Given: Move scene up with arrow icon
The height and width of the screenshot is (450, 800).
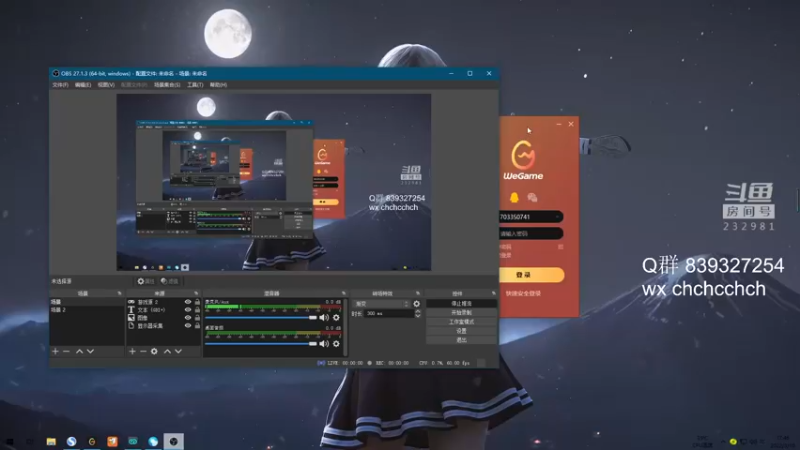Looking at the screenshot, I should click(79, 351).
